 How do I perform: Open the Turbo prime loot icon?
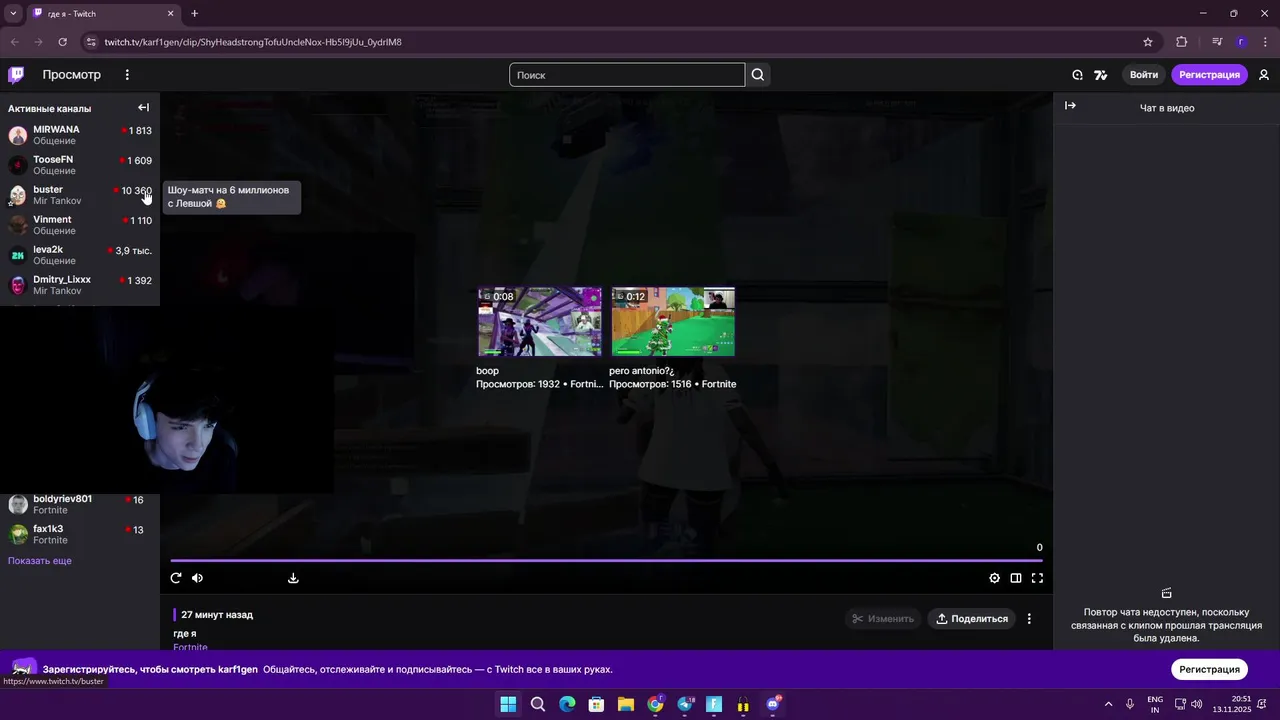1077,75
